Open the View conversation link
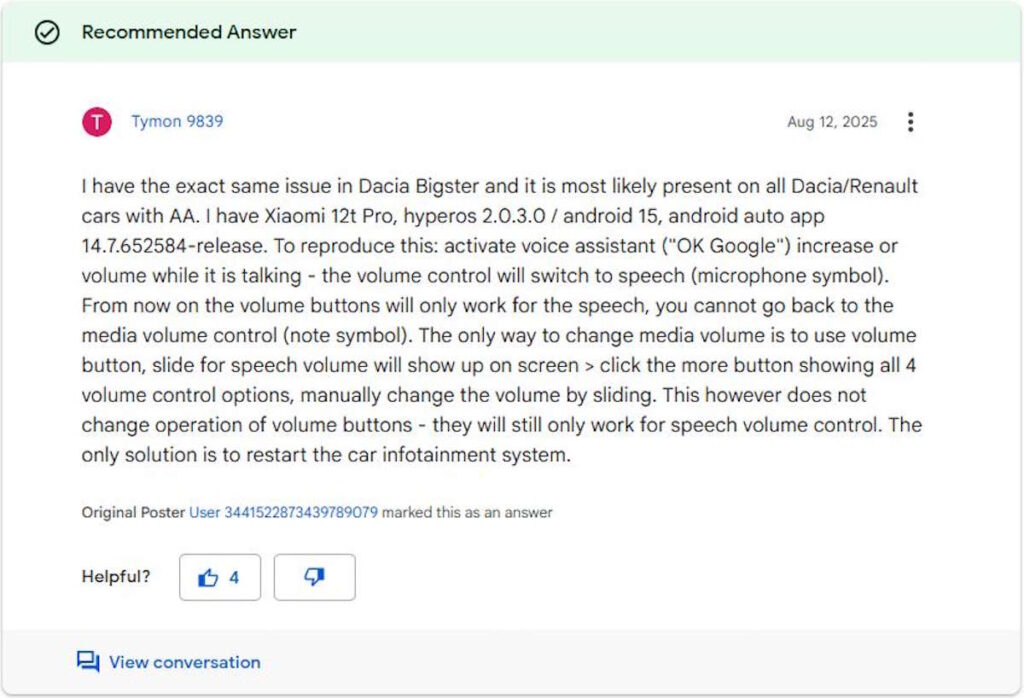The width and height of the screenshot is (1024, 698). click(x=184, y=662)
